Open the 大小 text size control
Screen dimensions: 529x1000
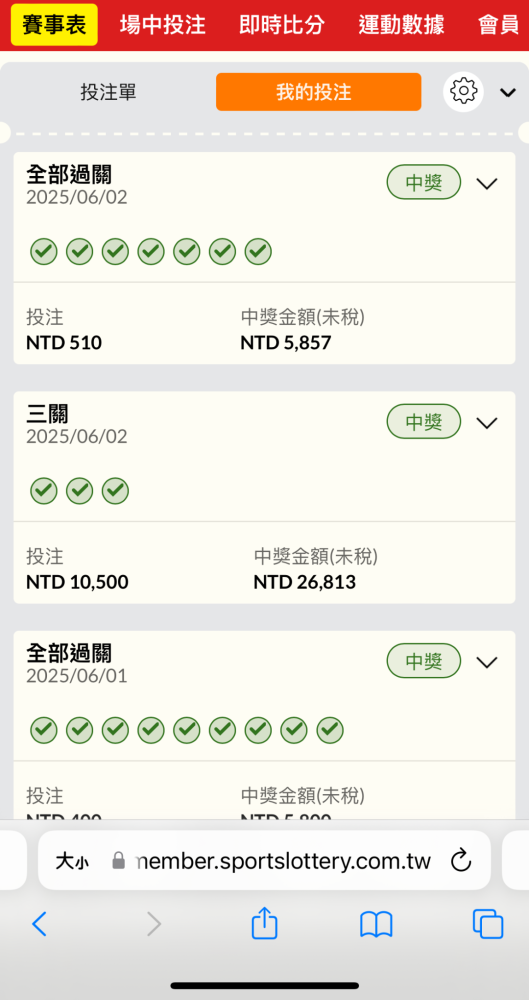tap(72, 862)
